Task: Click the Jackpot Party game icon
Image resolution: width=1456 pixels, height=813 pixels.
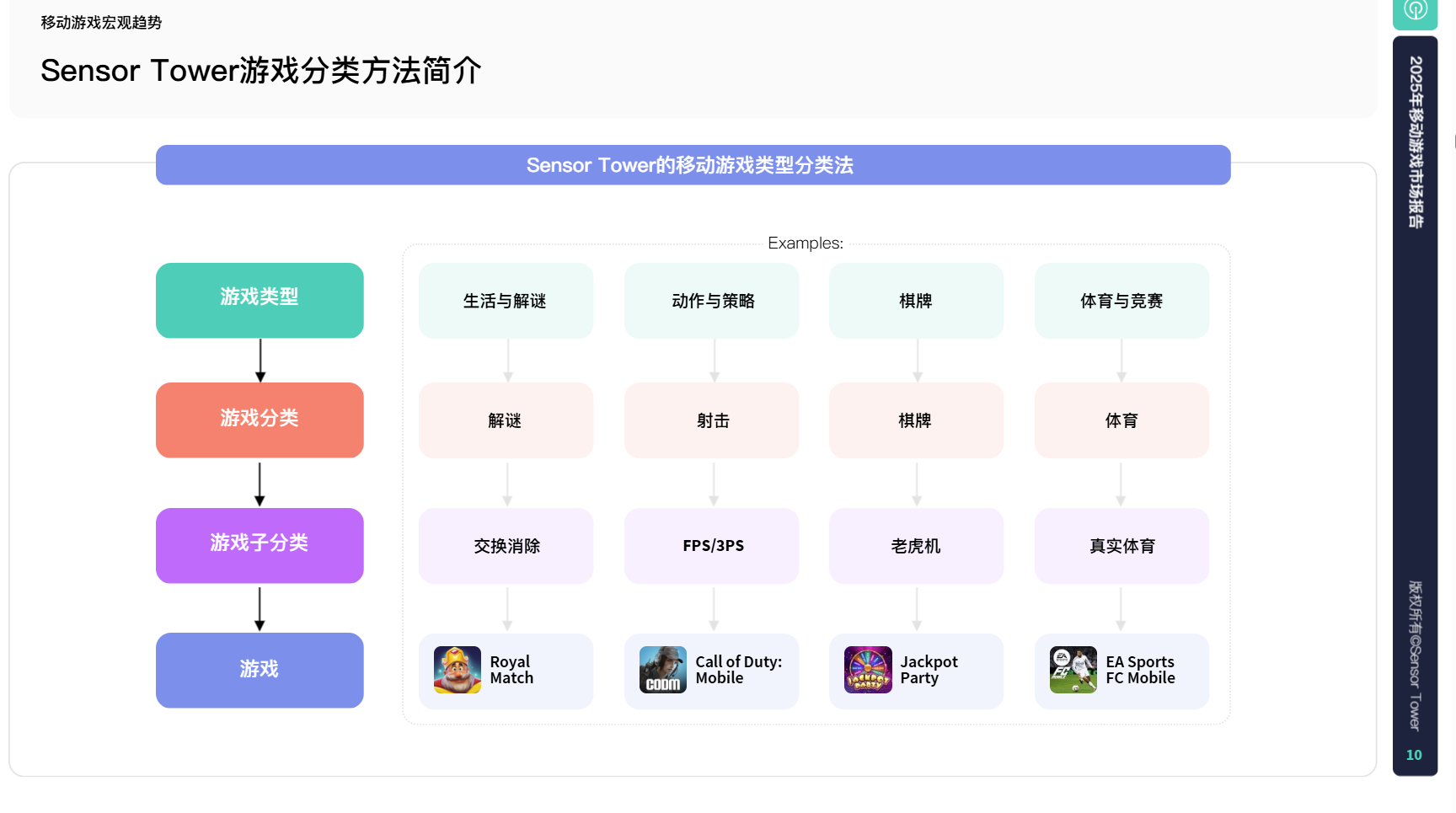Action: pyautogui.click(x=868, y=670)
